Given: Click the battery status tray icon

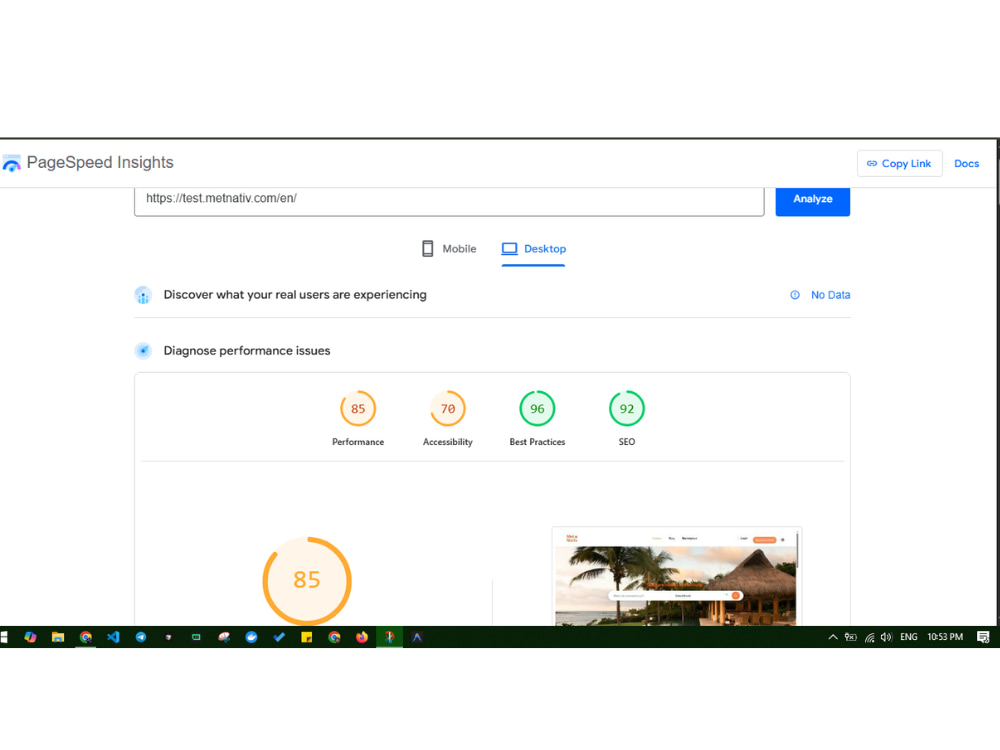Looking at the screenshot, I should coord(851,637).
